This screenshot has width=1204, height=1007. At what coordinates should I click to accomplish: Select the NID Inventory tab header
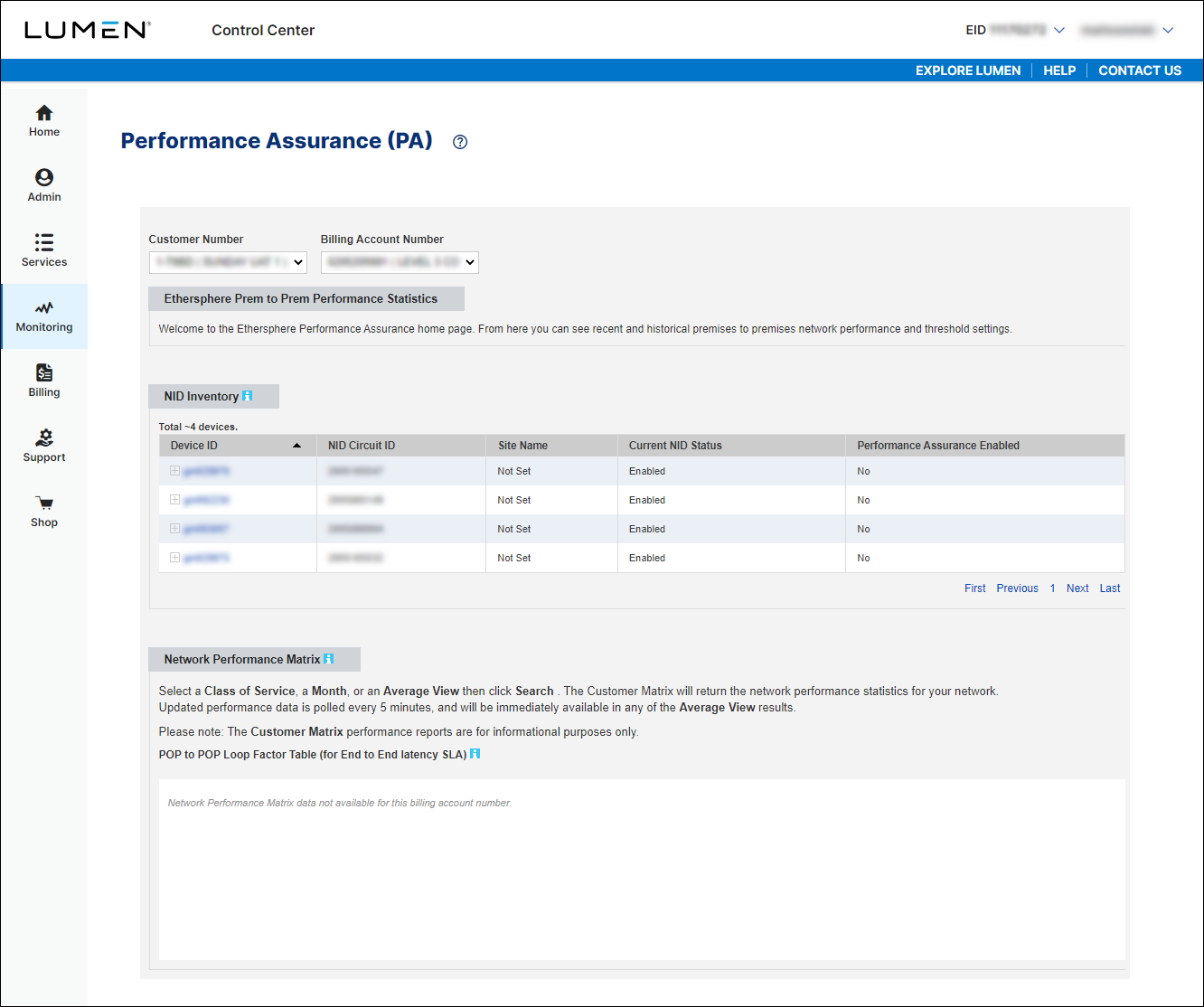pyautogui.click(x=213, y=396)
